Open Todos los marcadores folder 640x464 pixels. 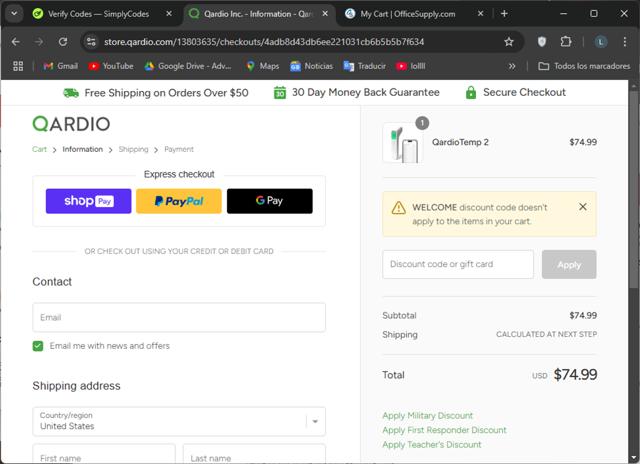pos(584,66)
